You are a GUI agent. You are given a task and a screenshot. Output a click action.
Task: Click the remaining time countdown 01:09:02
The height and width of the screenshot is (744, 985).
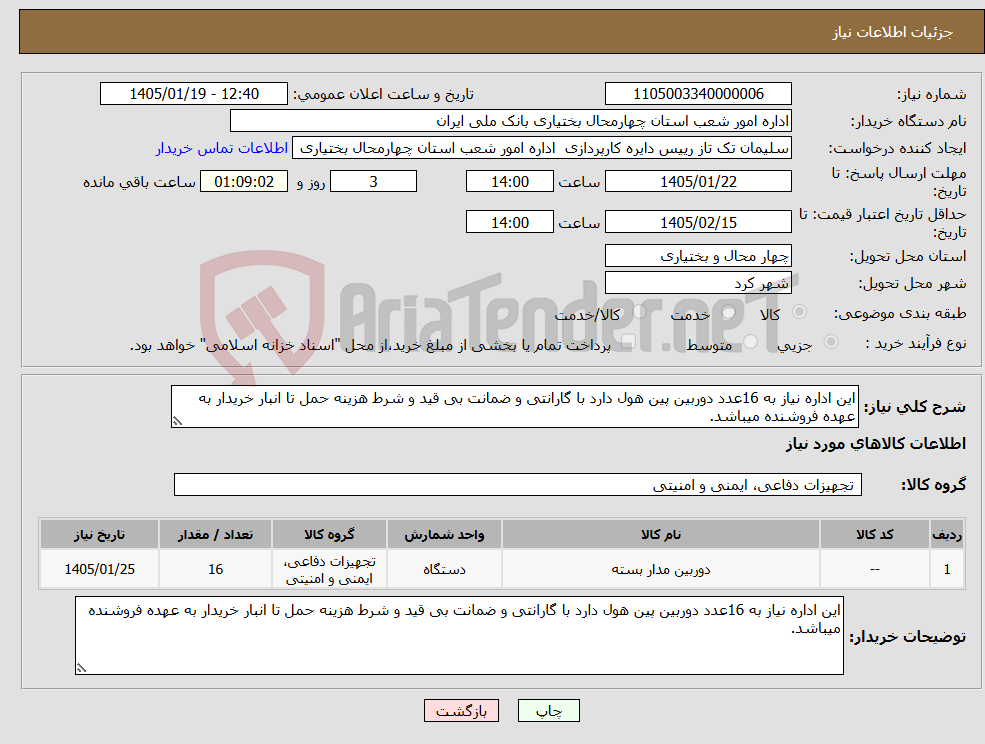(x=244, y=182)
